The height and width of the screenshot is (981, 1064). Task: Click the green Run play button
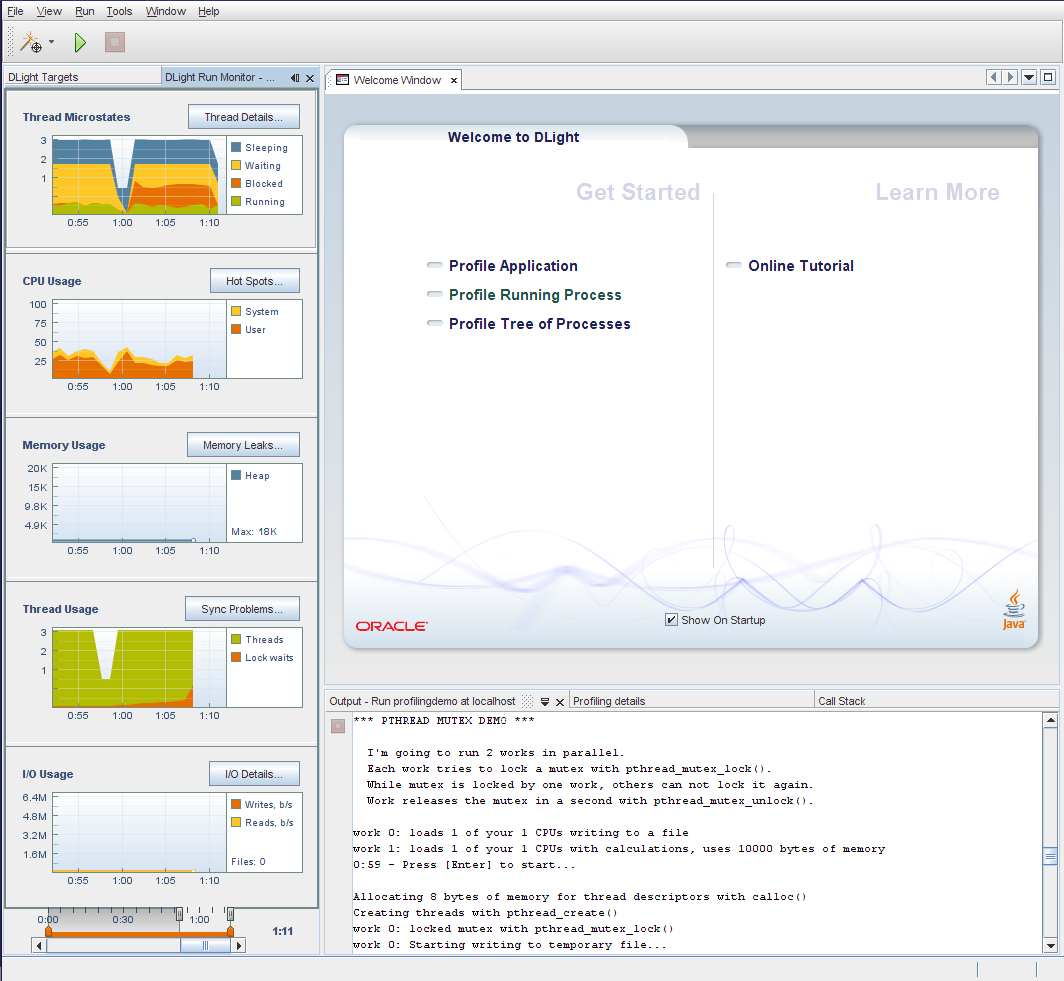pyautogui.click(x=80, y=43)
